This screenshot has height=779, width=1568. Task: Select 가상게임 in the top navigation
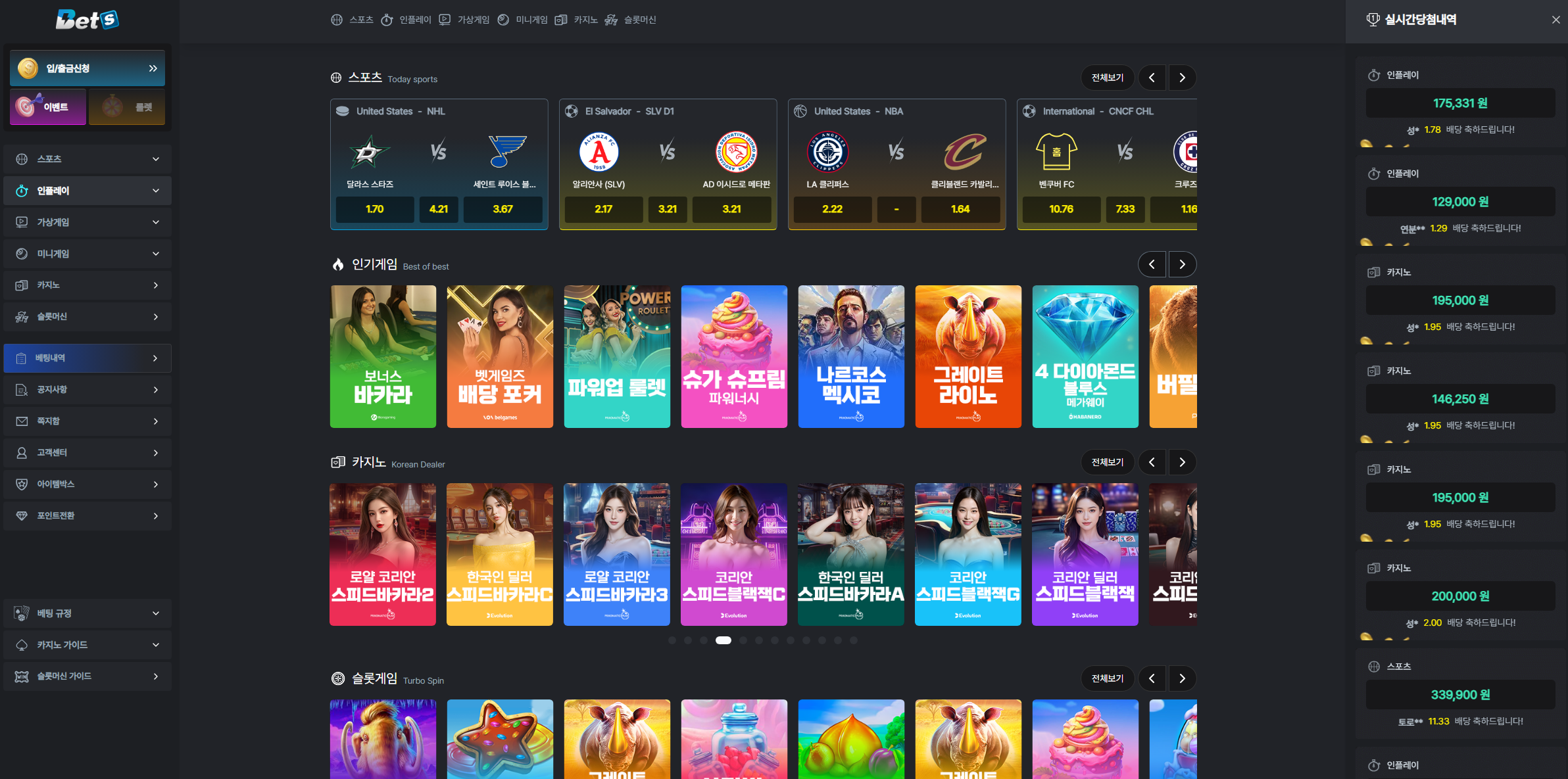pos(465,20)
